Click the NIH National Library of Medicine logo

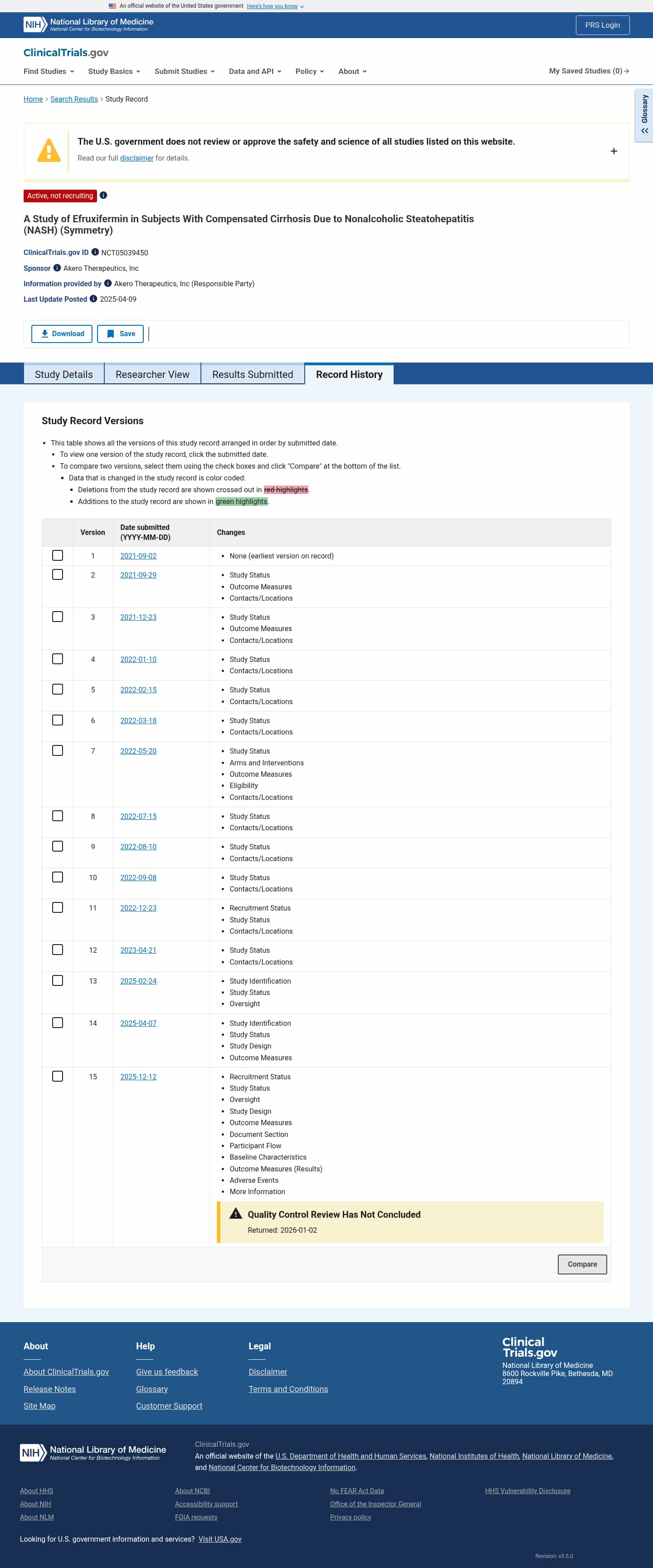point(88,24)
